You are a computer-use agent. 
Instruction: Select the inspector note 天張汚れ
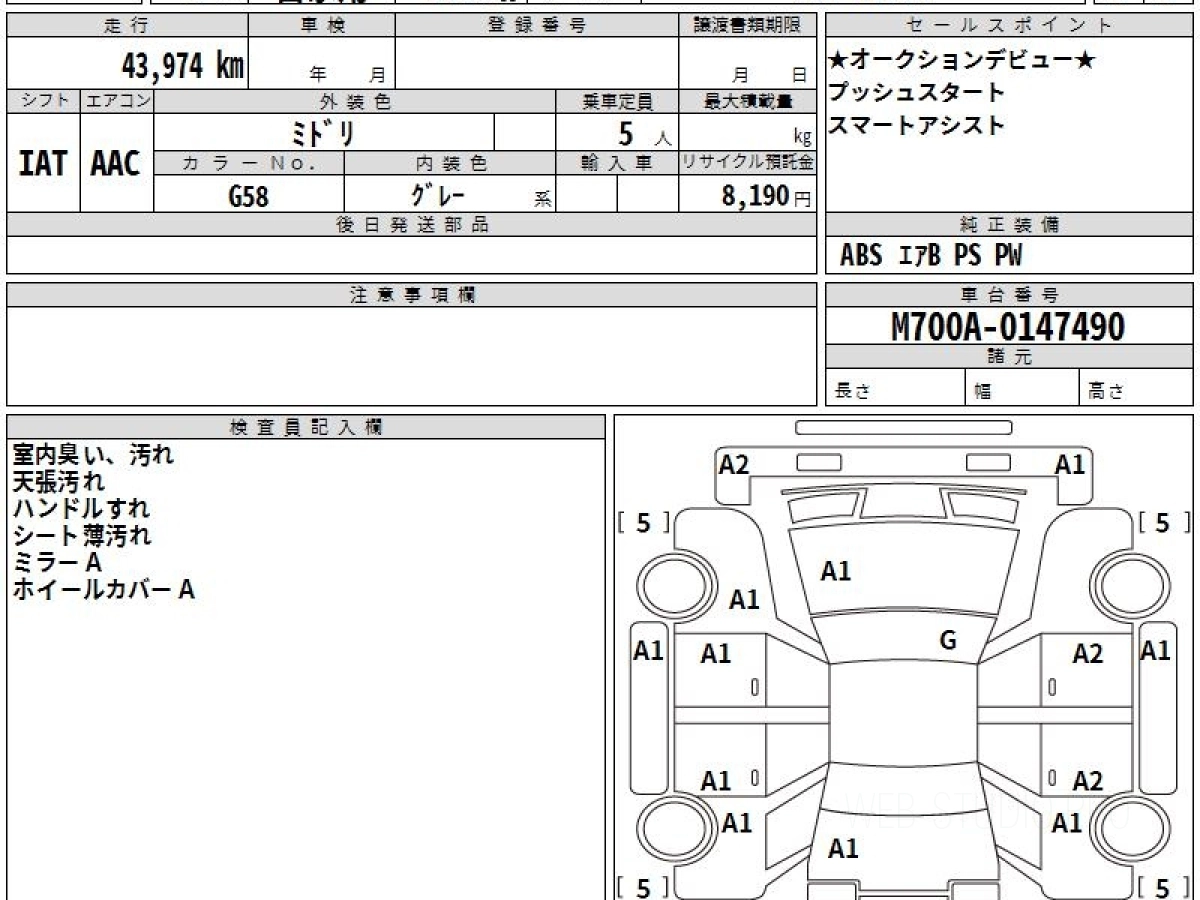[x=58, y=482]
